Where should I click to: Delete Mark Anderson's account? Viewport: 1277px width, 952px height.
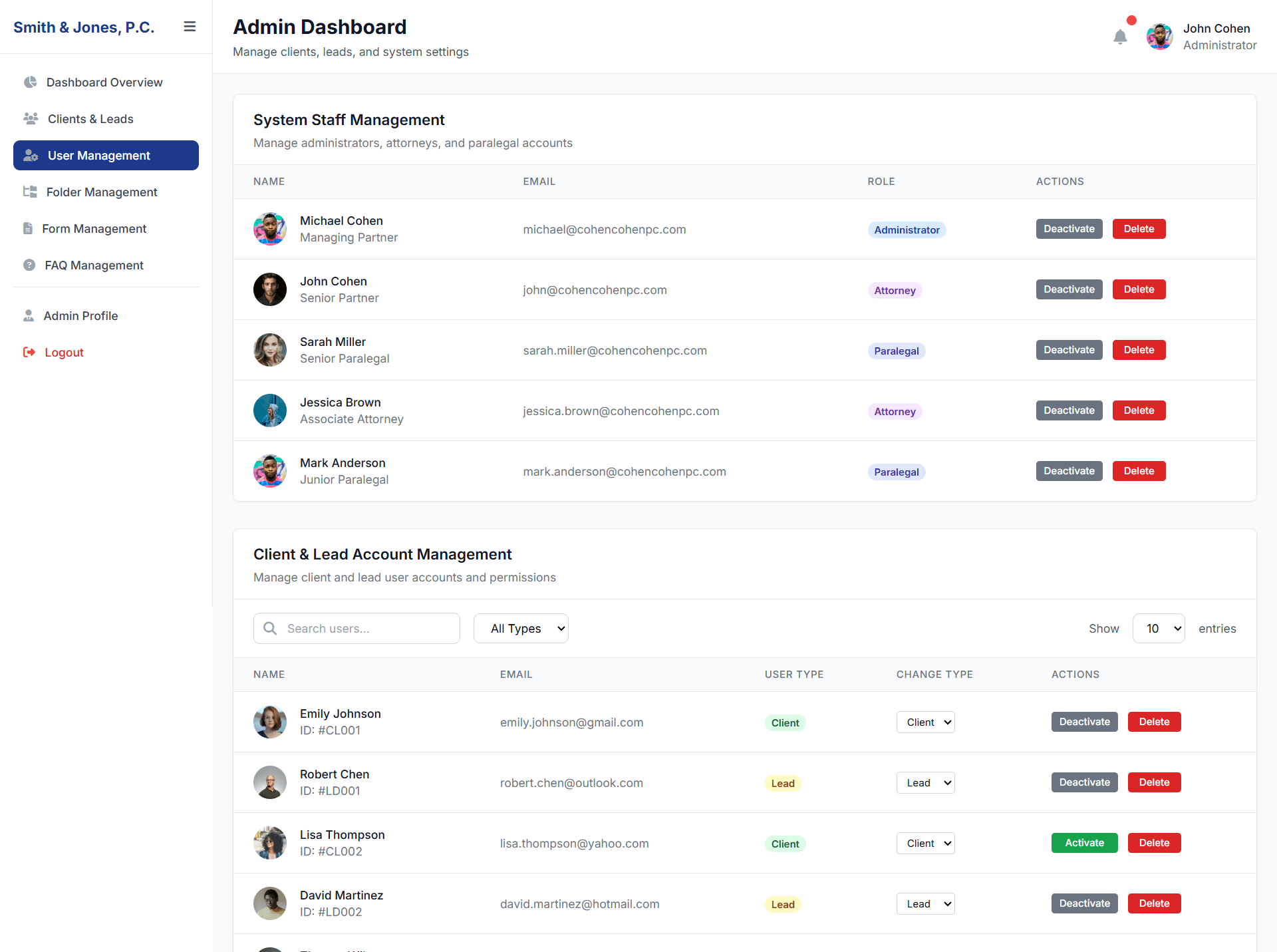(x=1139, y=471)
